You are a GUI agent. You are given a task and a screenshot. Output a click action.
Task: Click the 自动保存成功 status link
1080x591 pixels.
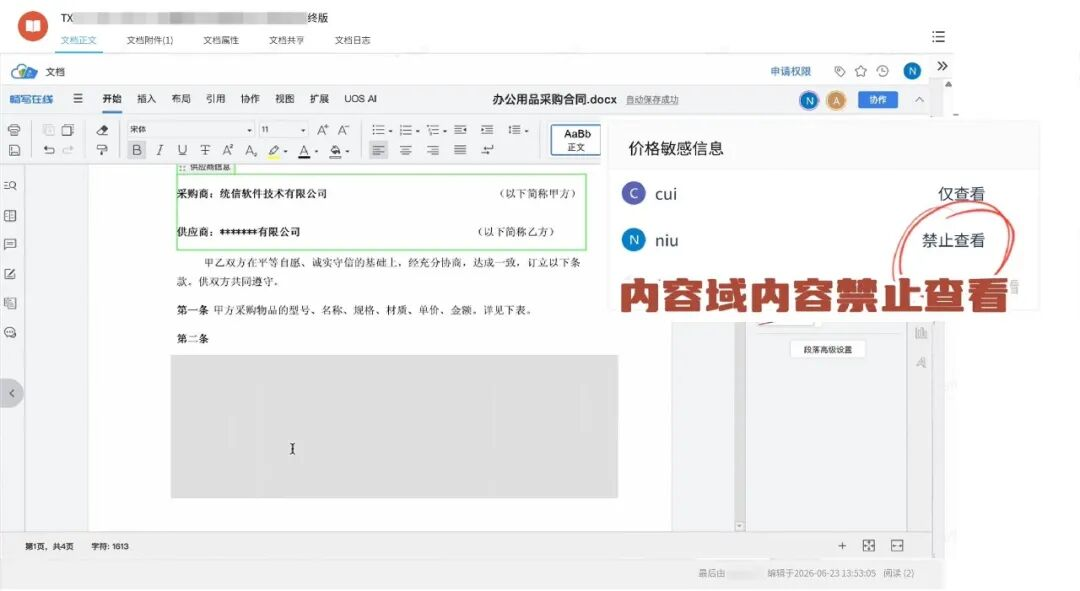(652, 100)
